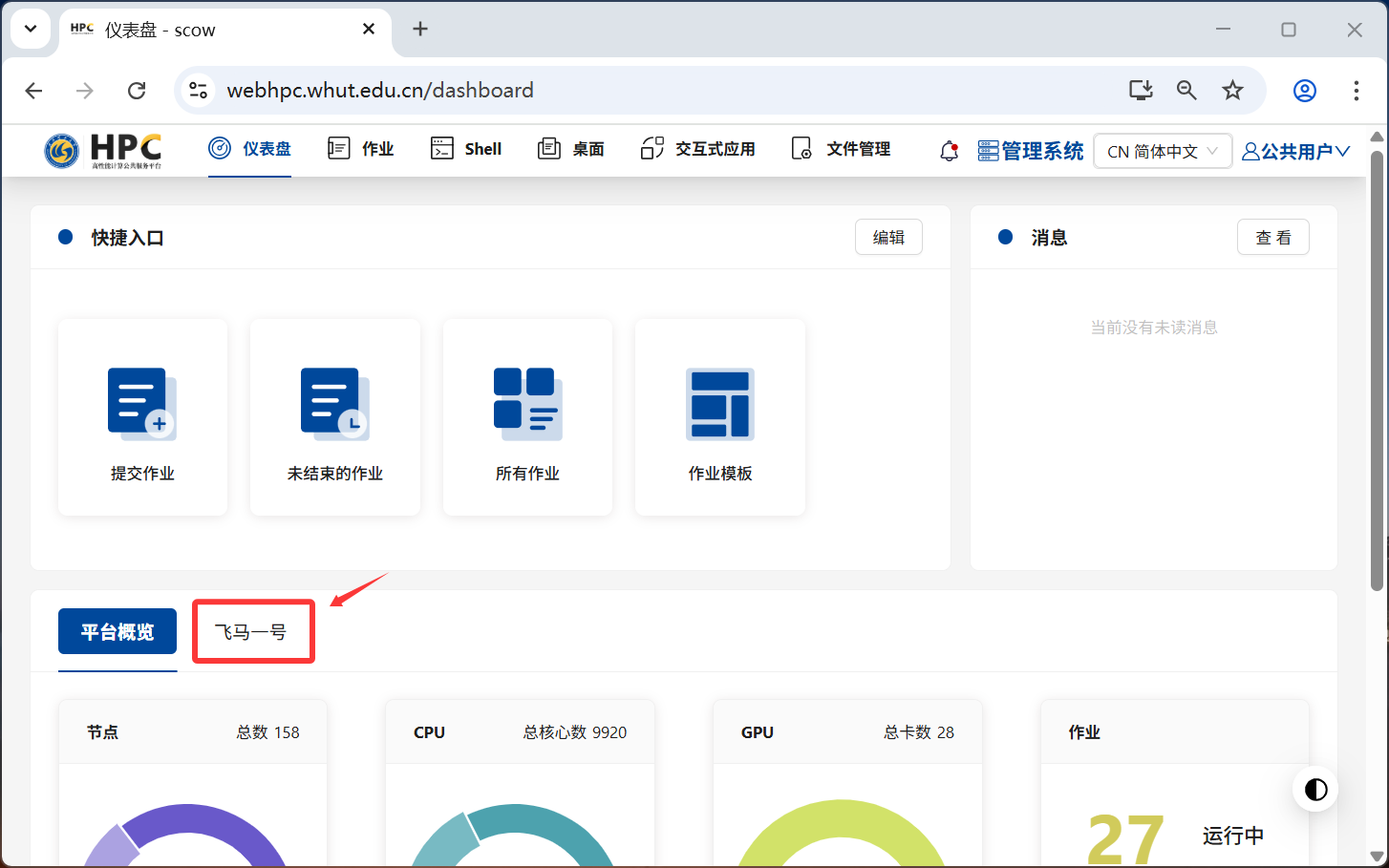The image size is (1389, 868).
Task: Click the 快捷入口 section heading
Action: 128,238
